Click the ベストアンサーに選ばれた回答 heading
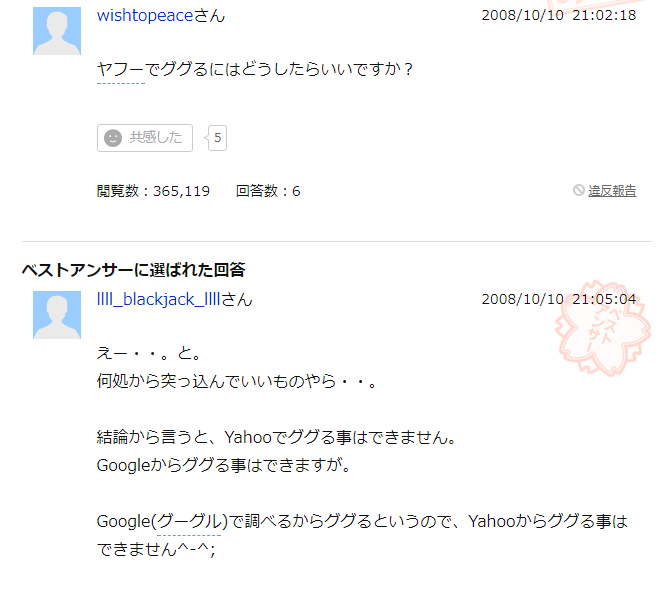The image size is (667, 594). pos(134,270)
